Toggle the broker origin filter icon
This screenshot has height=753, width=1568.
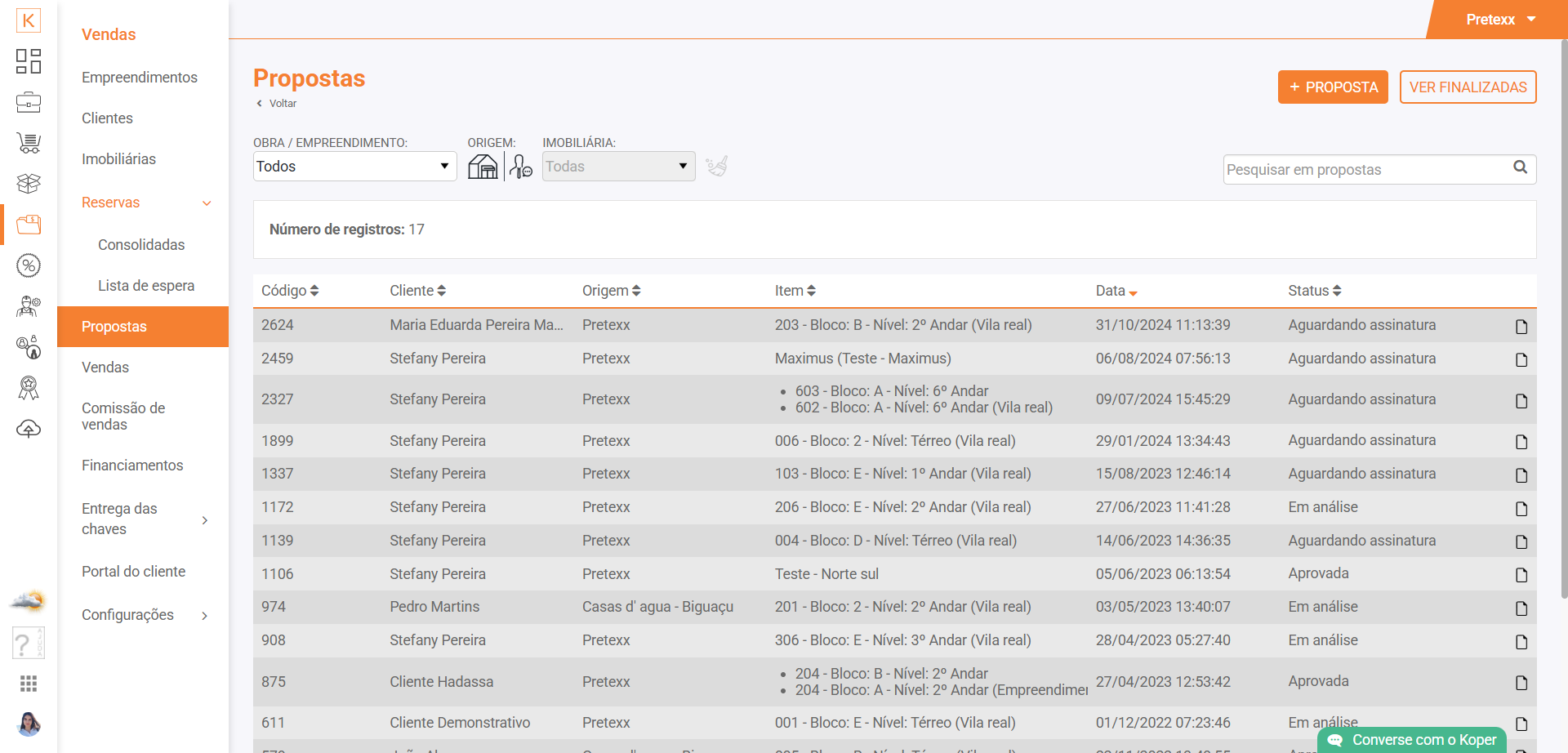(520, 167)
